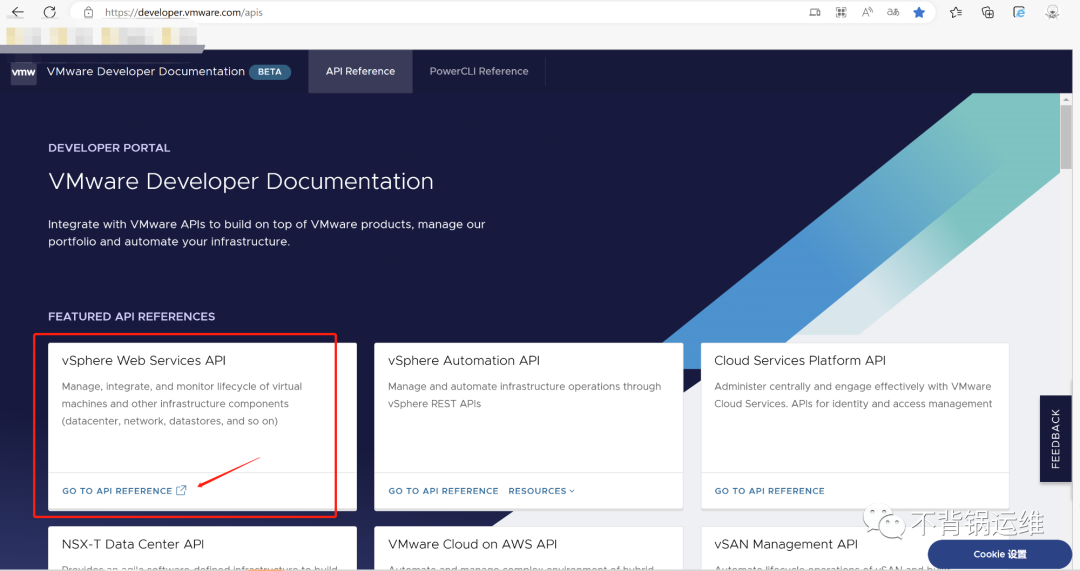Click the vmw logo
1080x571 pixels.
(x=23, y=72)
